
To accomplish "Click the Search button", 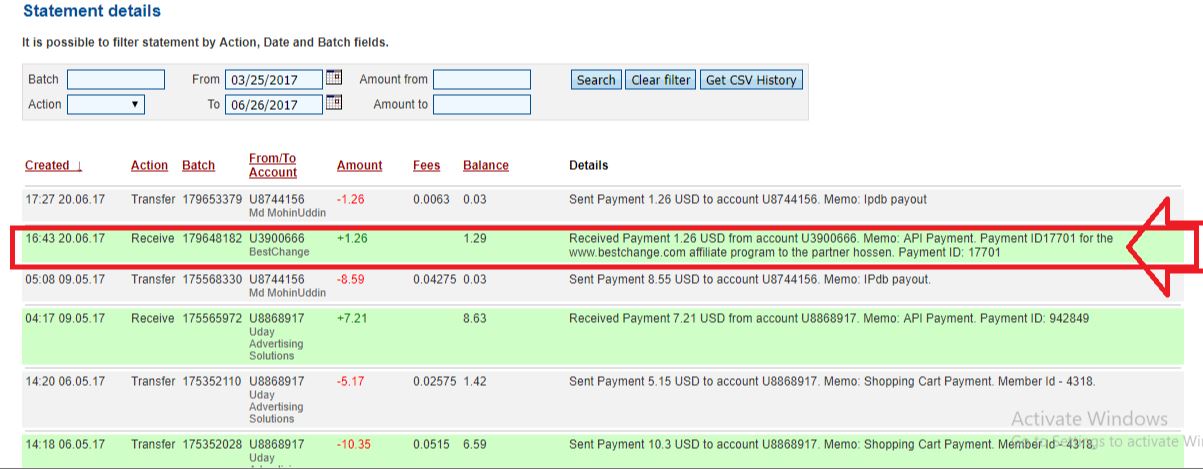I will [x=596, y=80].
